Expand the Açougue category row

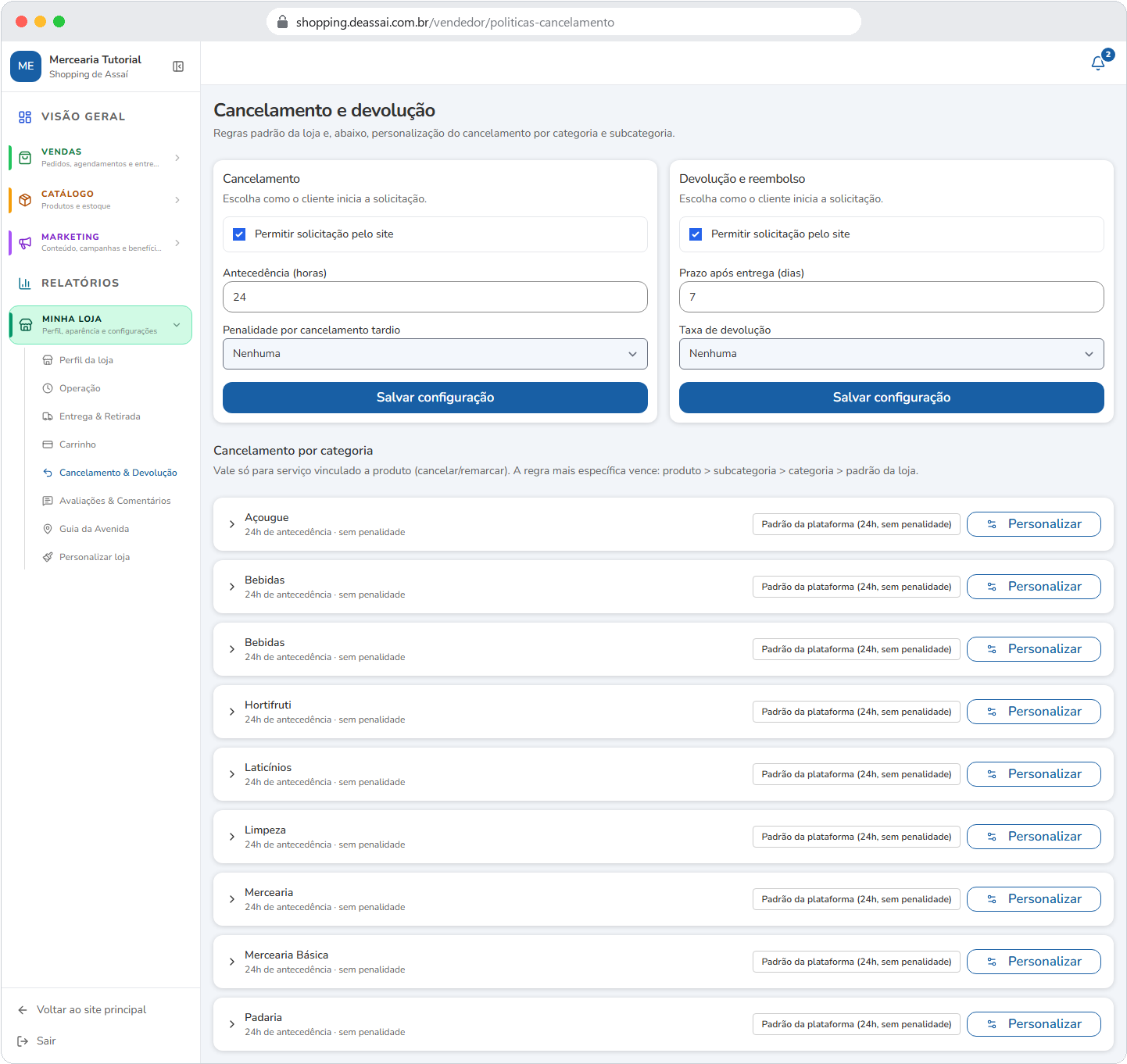click(x=232, y=524)
